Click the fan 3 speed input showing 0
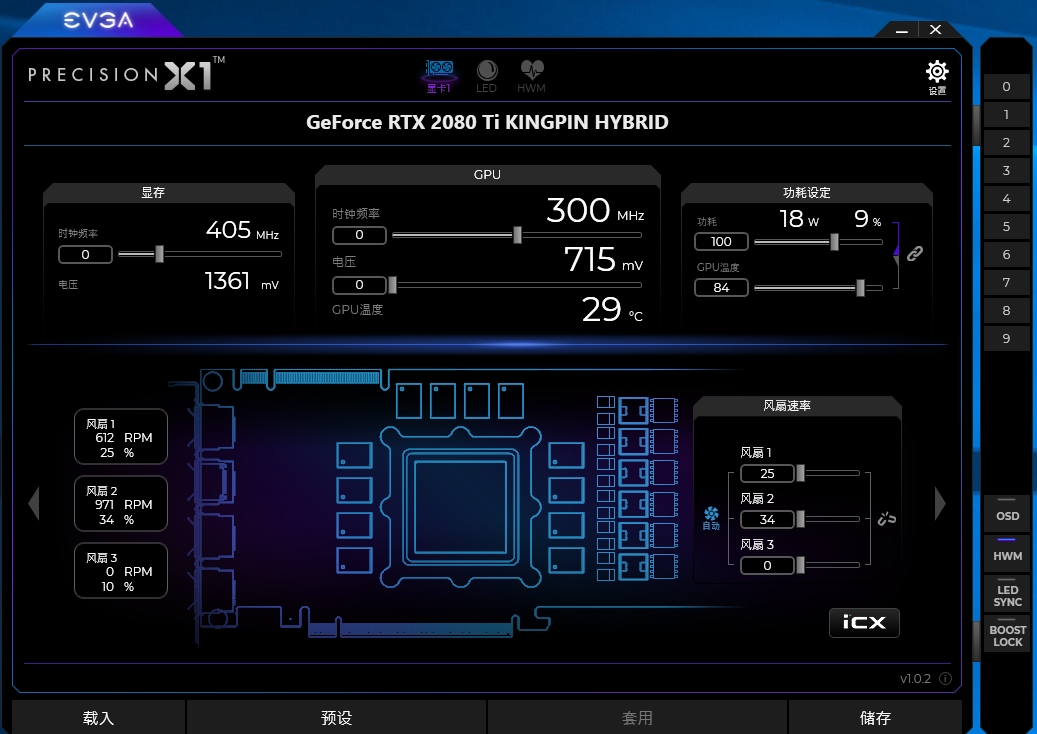 point(767,565)
